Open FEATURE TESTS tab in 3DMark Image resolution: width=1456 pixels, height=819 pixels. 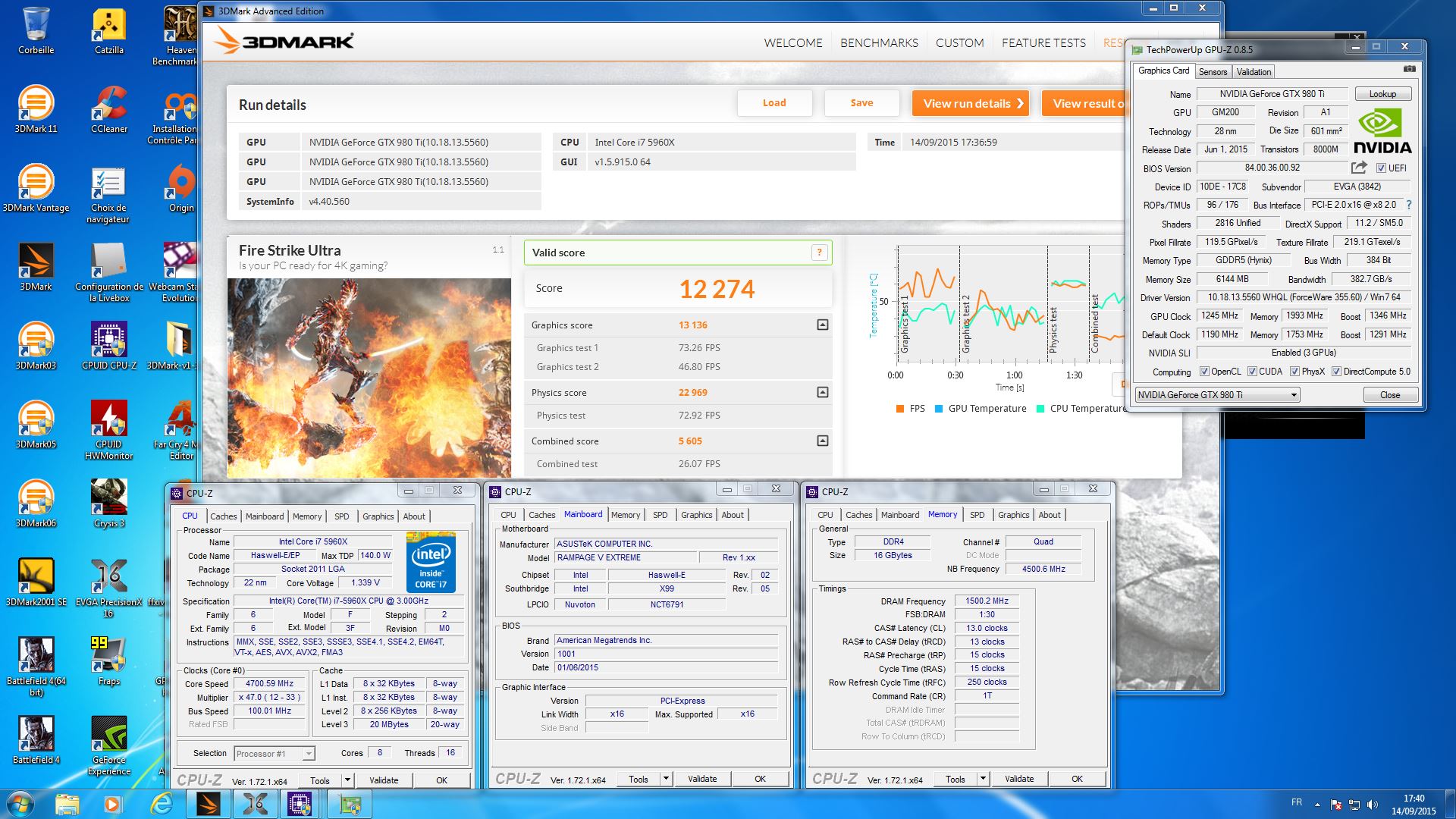1043,43
